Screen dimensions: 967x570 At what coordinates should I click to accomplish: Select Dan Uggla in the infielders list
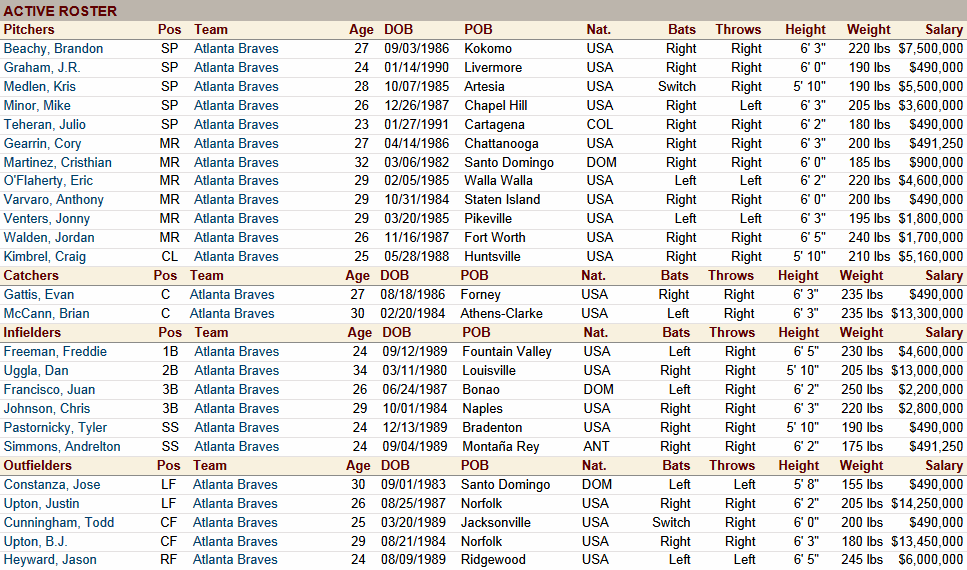34,370
